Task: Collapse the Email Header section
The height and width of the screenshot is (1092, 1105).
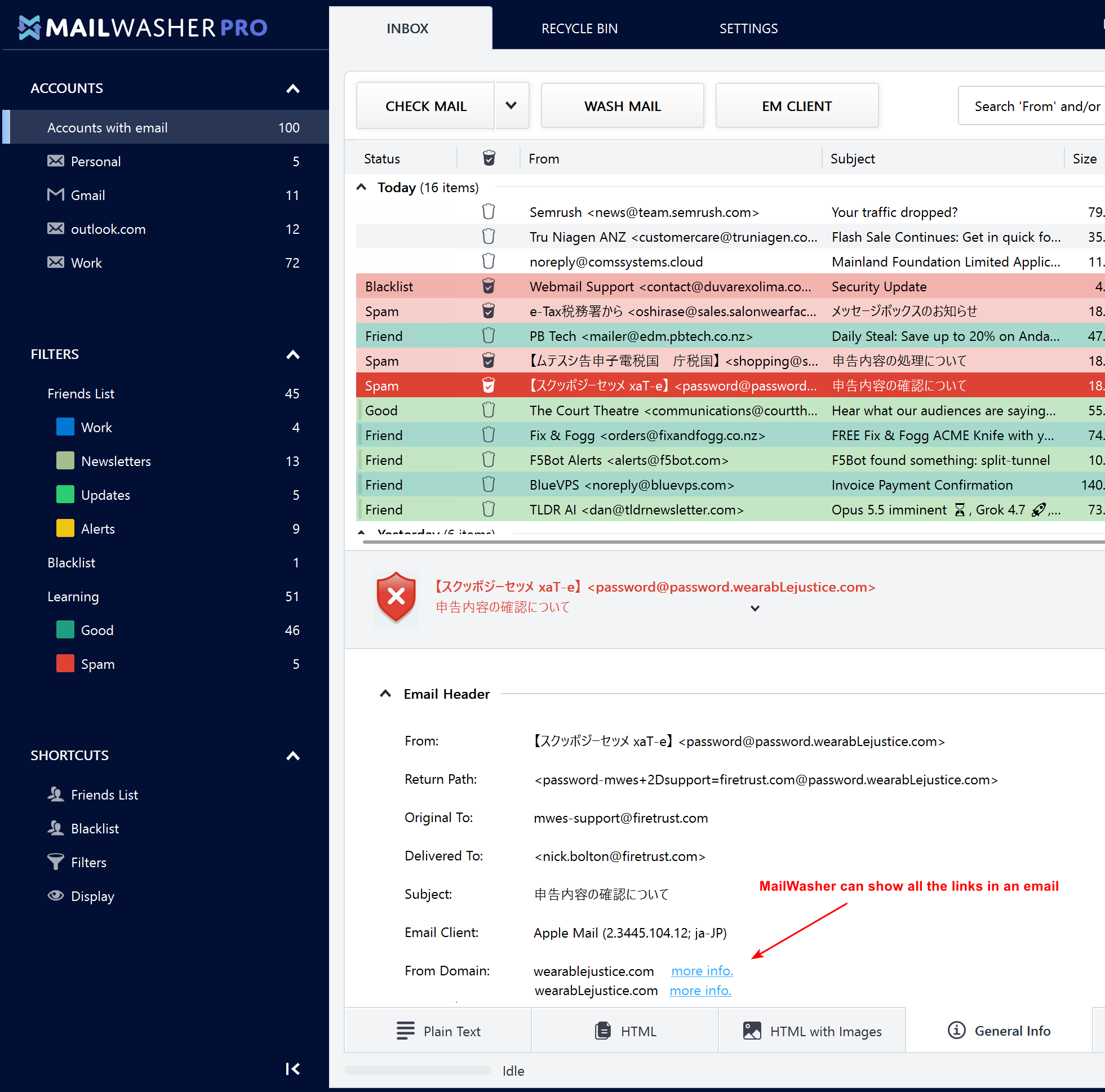Action: coord(385,693)
